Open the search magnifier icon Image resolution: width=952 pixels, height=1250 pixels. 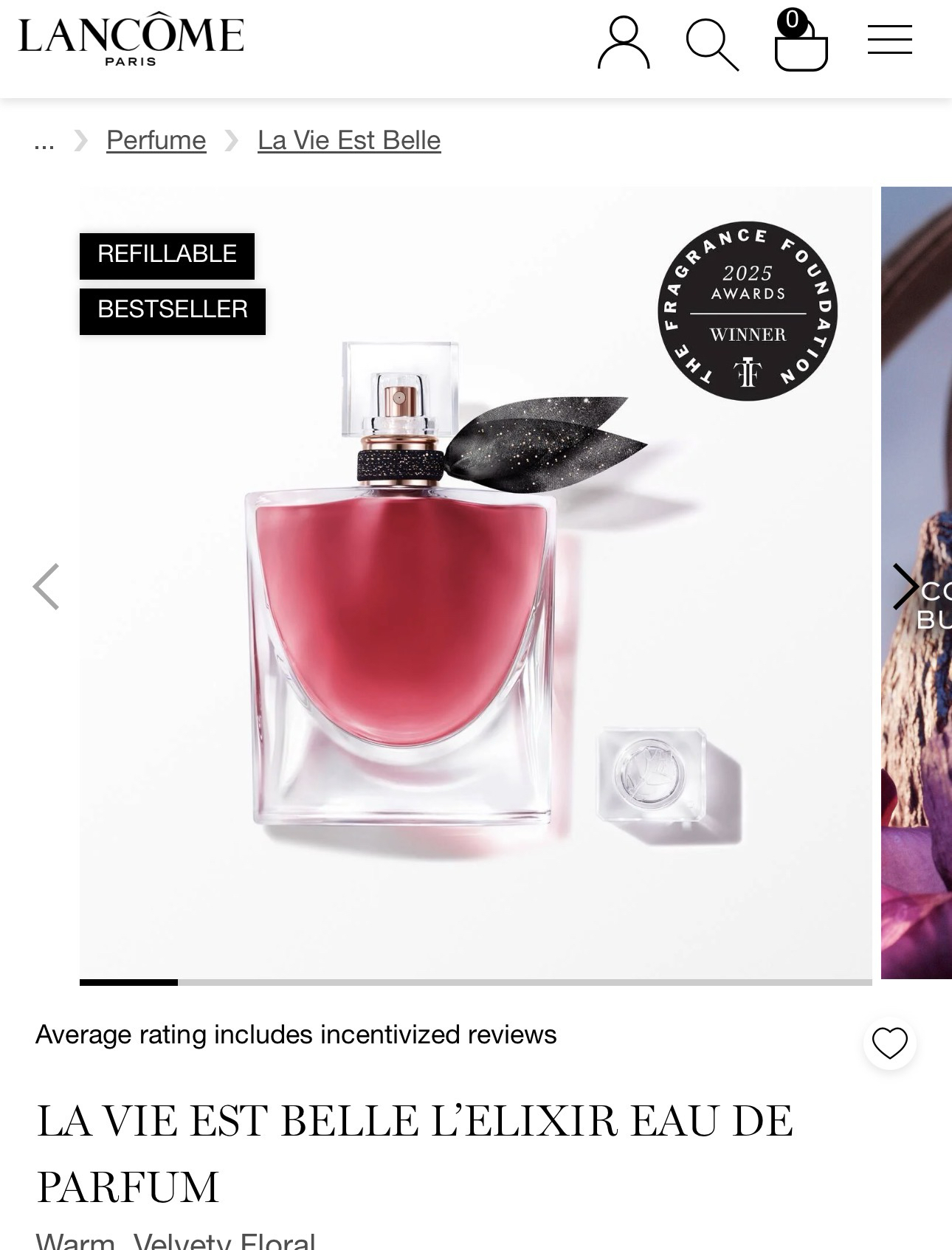pyautogui.click(x=712, y=45)
